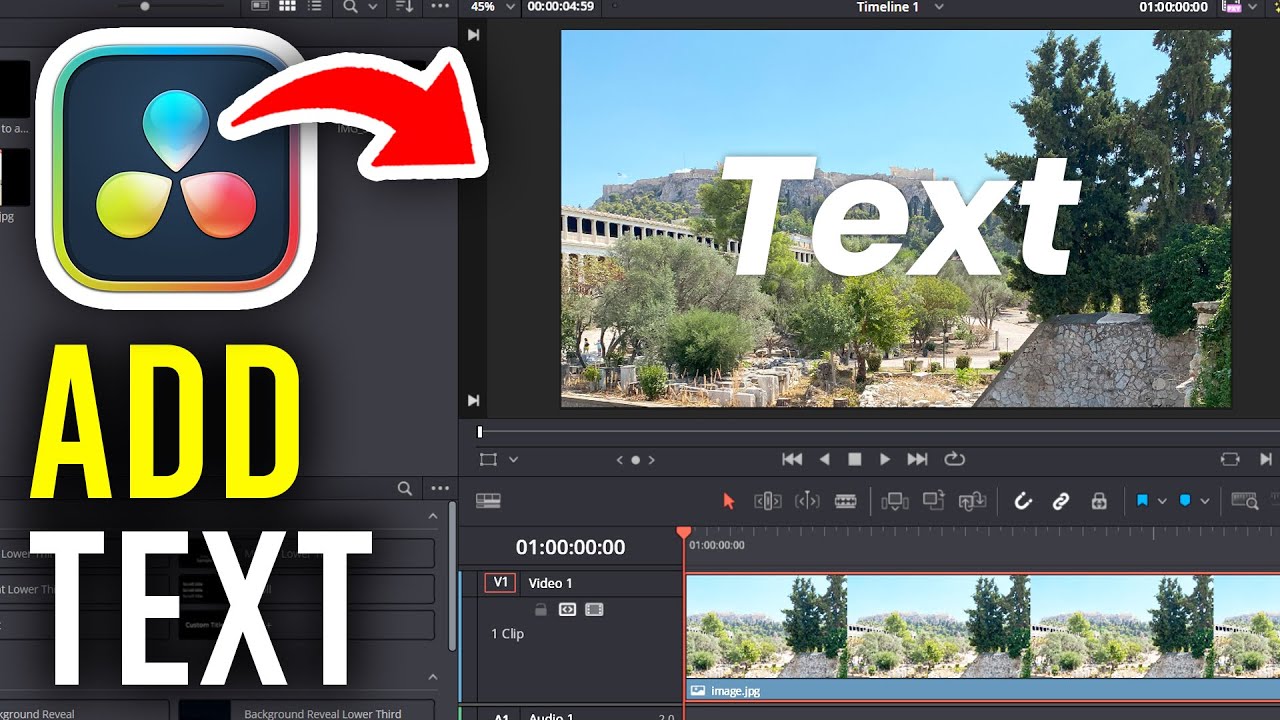Click the Insert Clip icon

(x=895, y=501)
